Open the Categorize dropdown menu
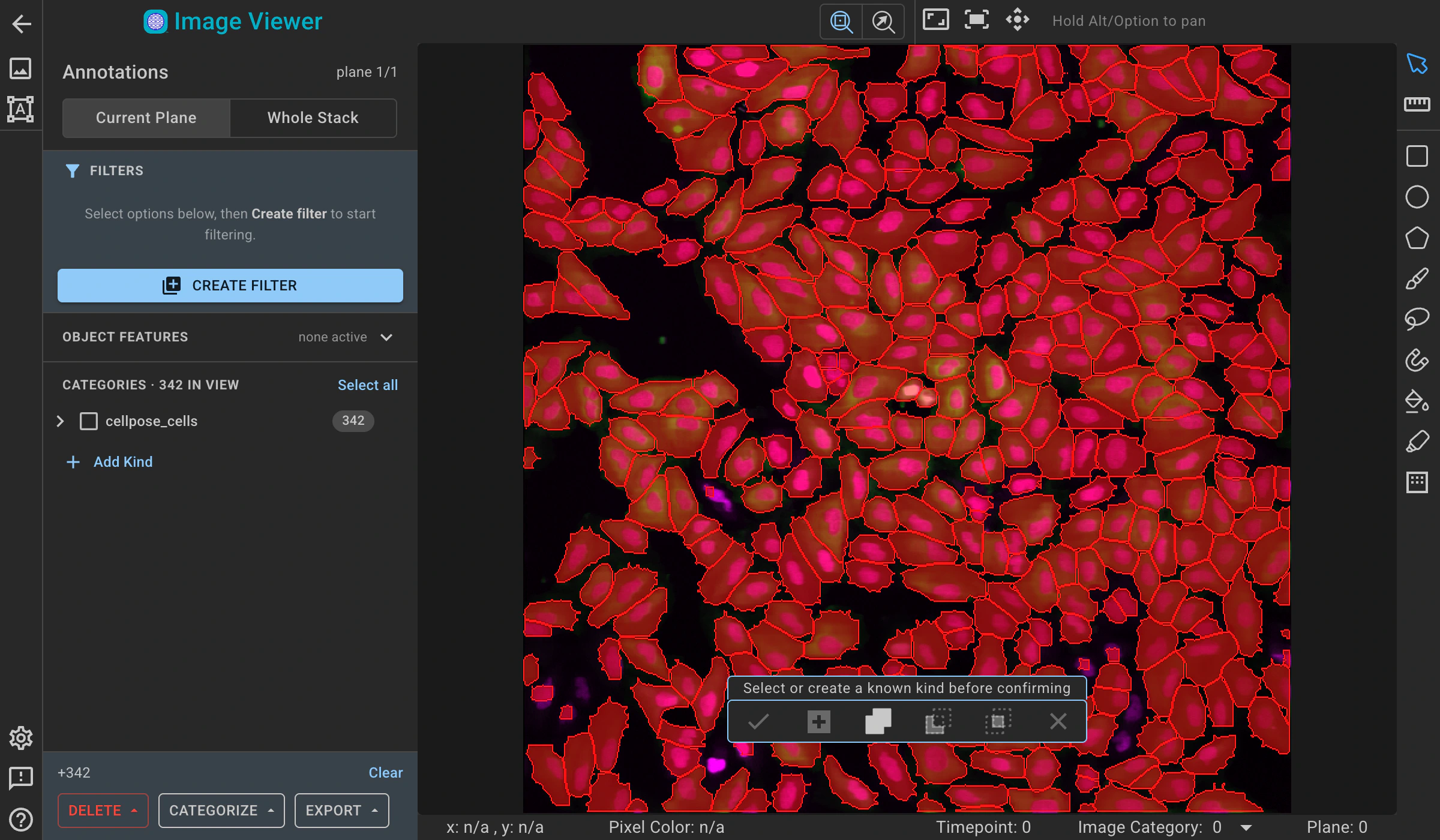This screenshot has width=1440, height=840. point(221,811)
